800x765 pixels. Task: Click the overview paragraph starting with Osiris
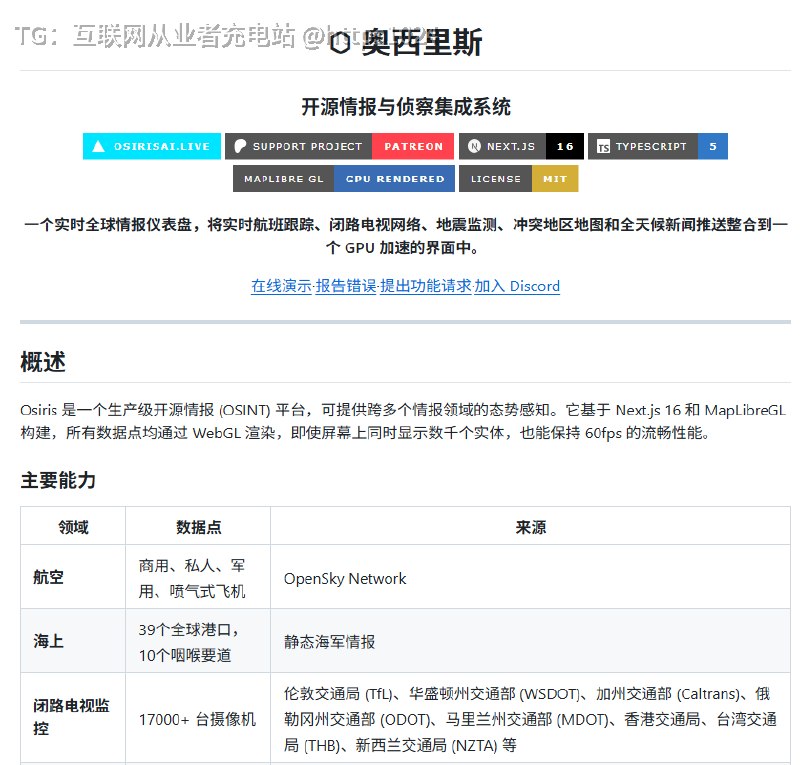(403, 421)
